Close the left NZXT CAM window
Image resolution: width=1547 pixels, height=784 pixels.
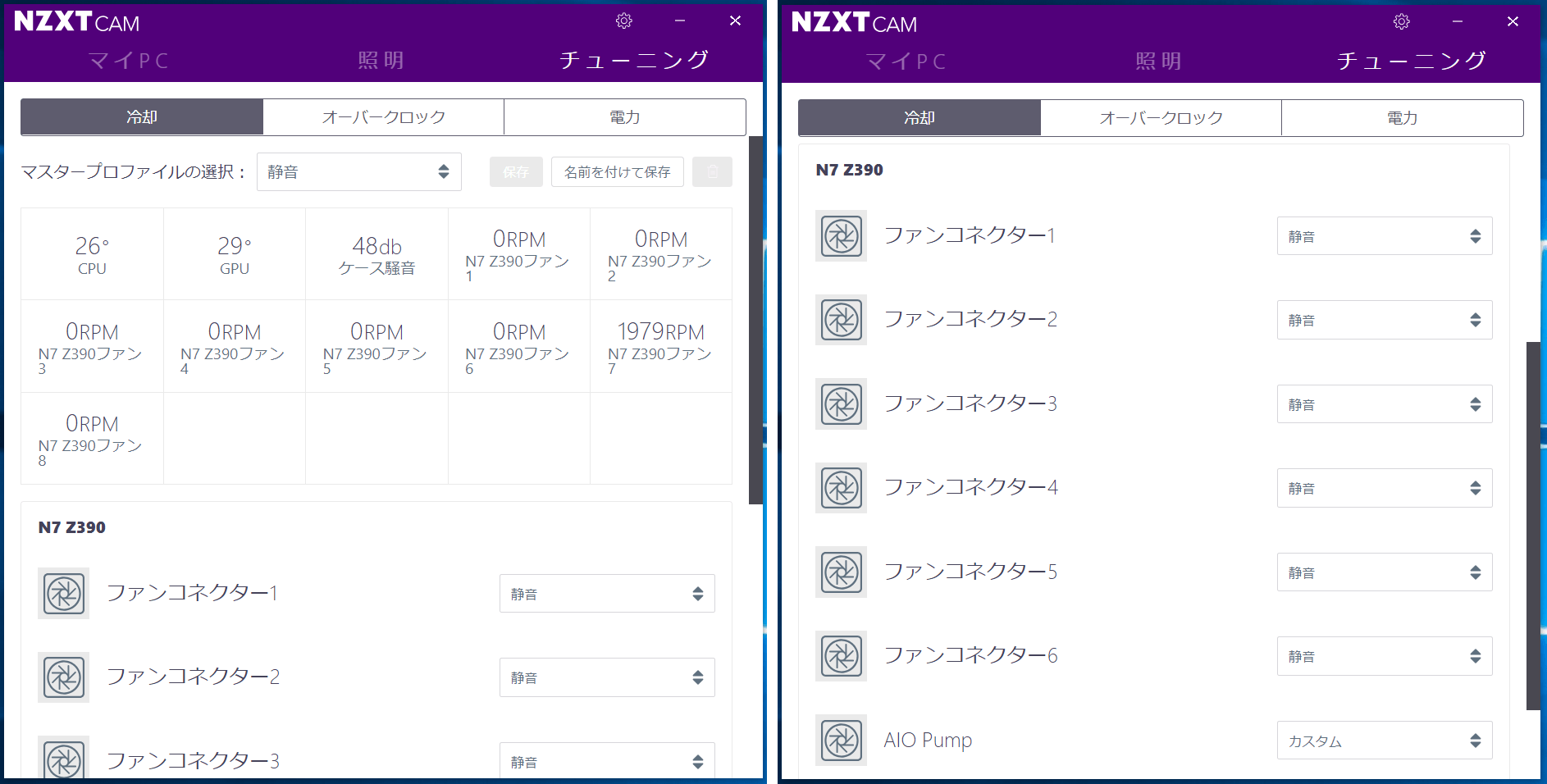[736, 21]
